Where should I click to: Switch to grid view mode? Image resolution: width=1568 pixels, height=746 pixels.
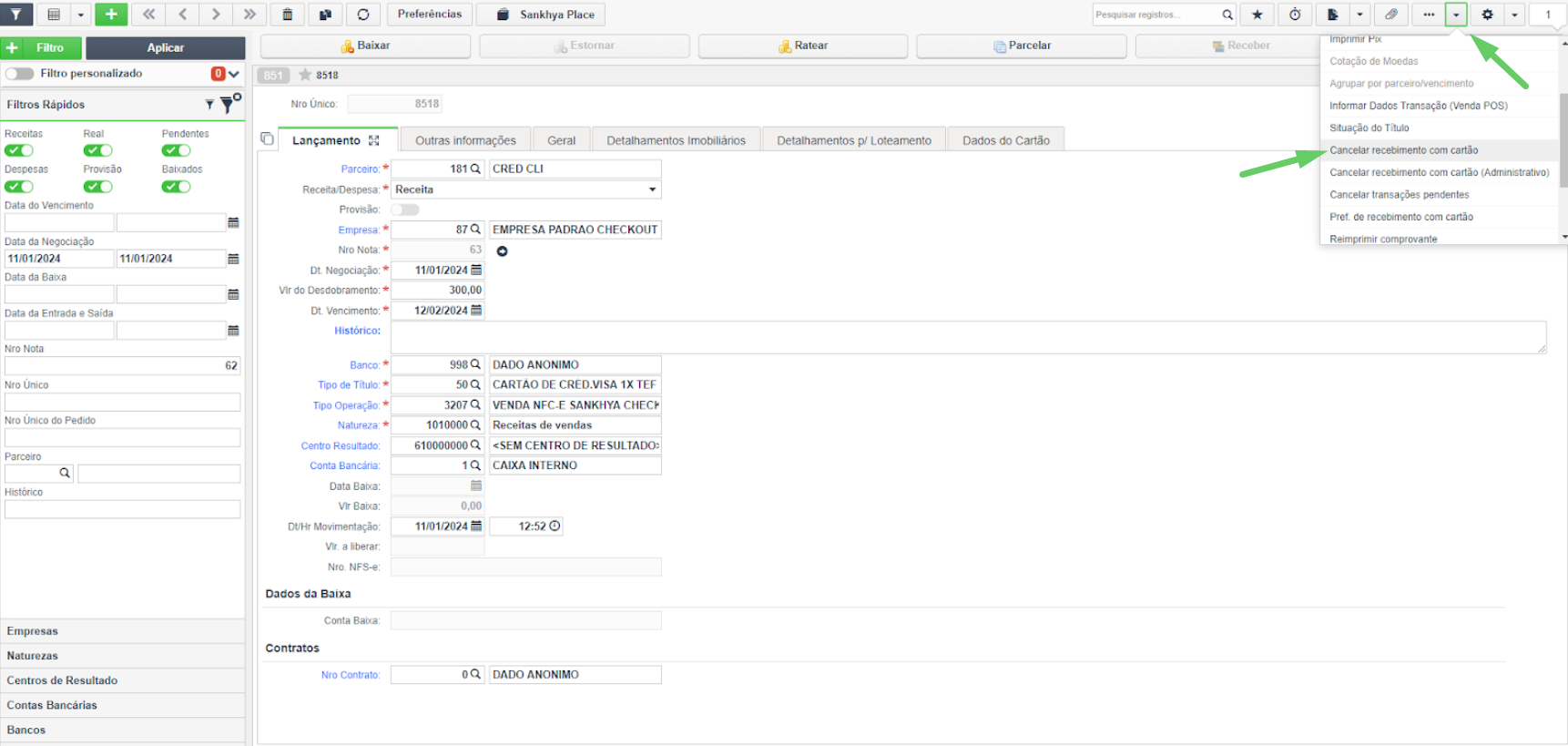[54, 15]
